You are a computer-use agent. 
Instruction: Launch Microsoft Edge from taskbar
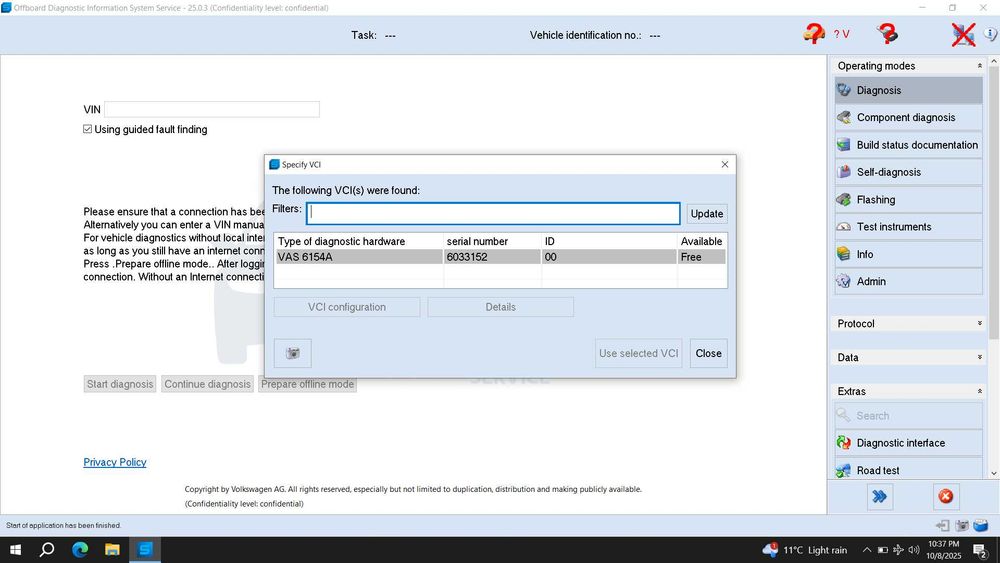[80, 550]
